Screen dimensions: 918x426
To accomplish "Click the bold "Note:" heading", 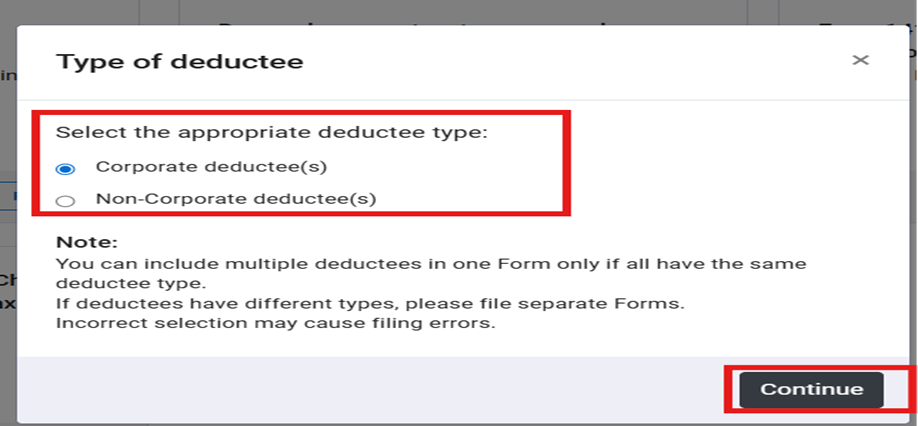I will 86,243.
